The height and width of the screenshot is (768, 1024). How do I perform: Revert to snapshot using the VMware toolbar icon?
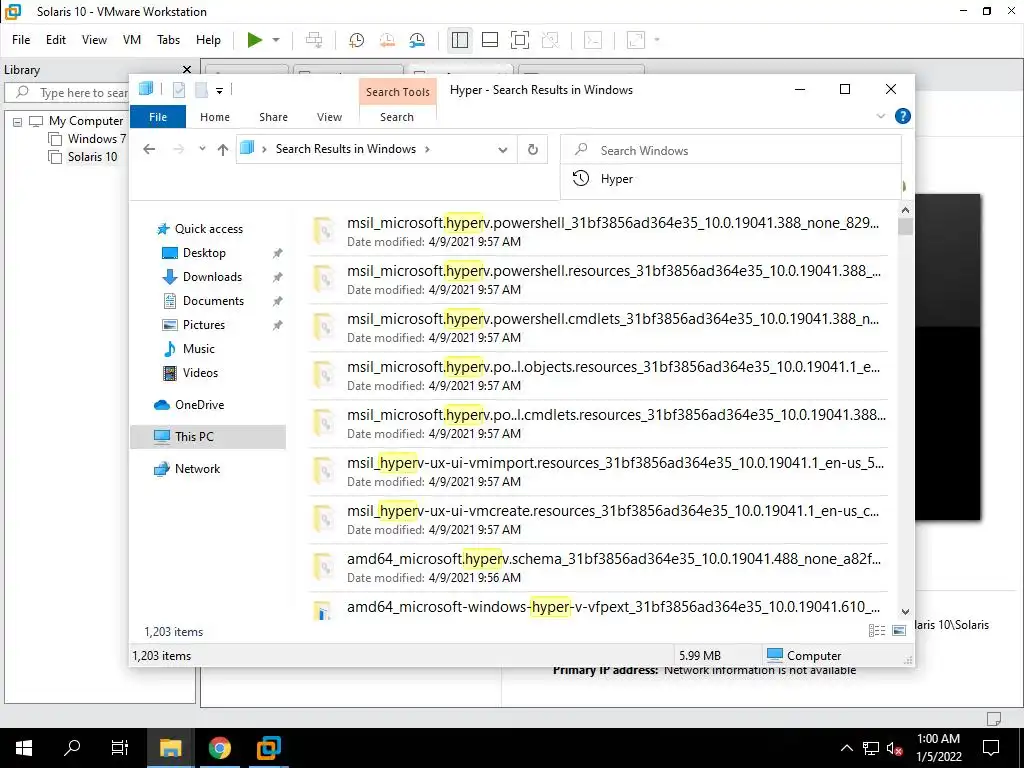coord(387,40)
